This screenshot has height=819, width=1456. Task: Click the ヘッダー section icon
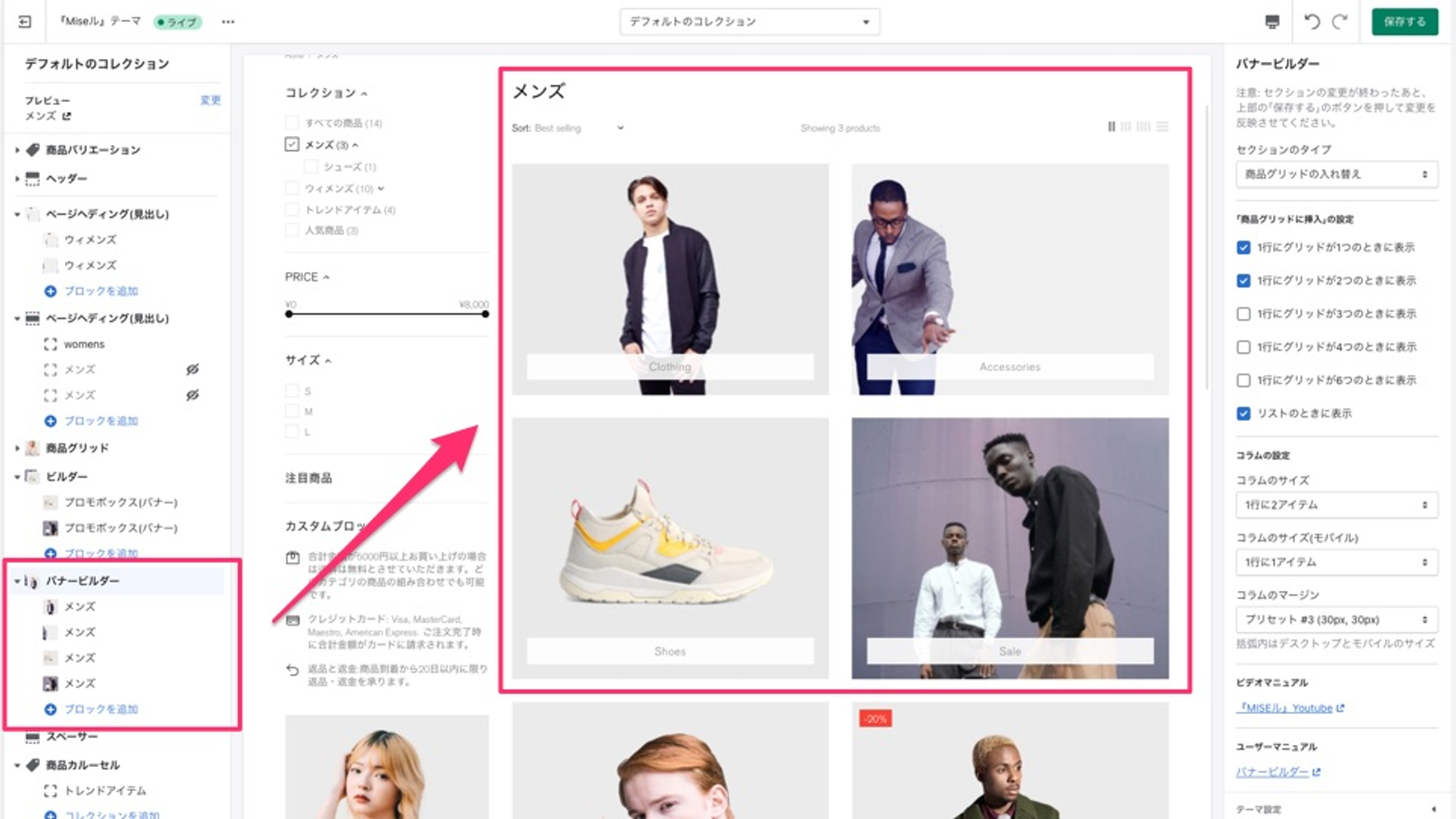[x=33, y=178]
